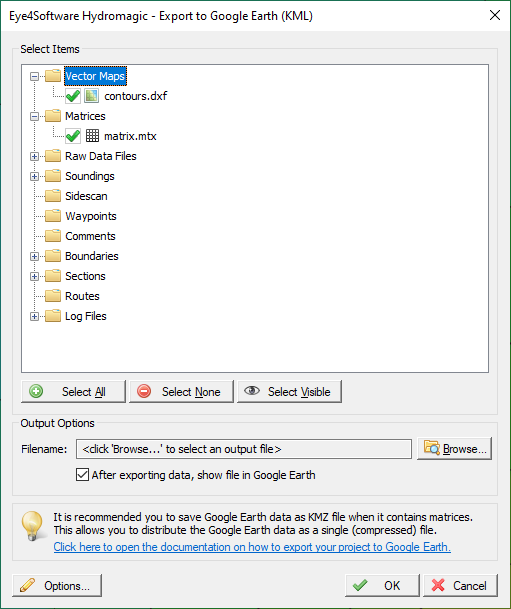The image size is (511, 609).
Task: Toggle show file in Google Earth checkbox
Action: (x=82, y=475)
